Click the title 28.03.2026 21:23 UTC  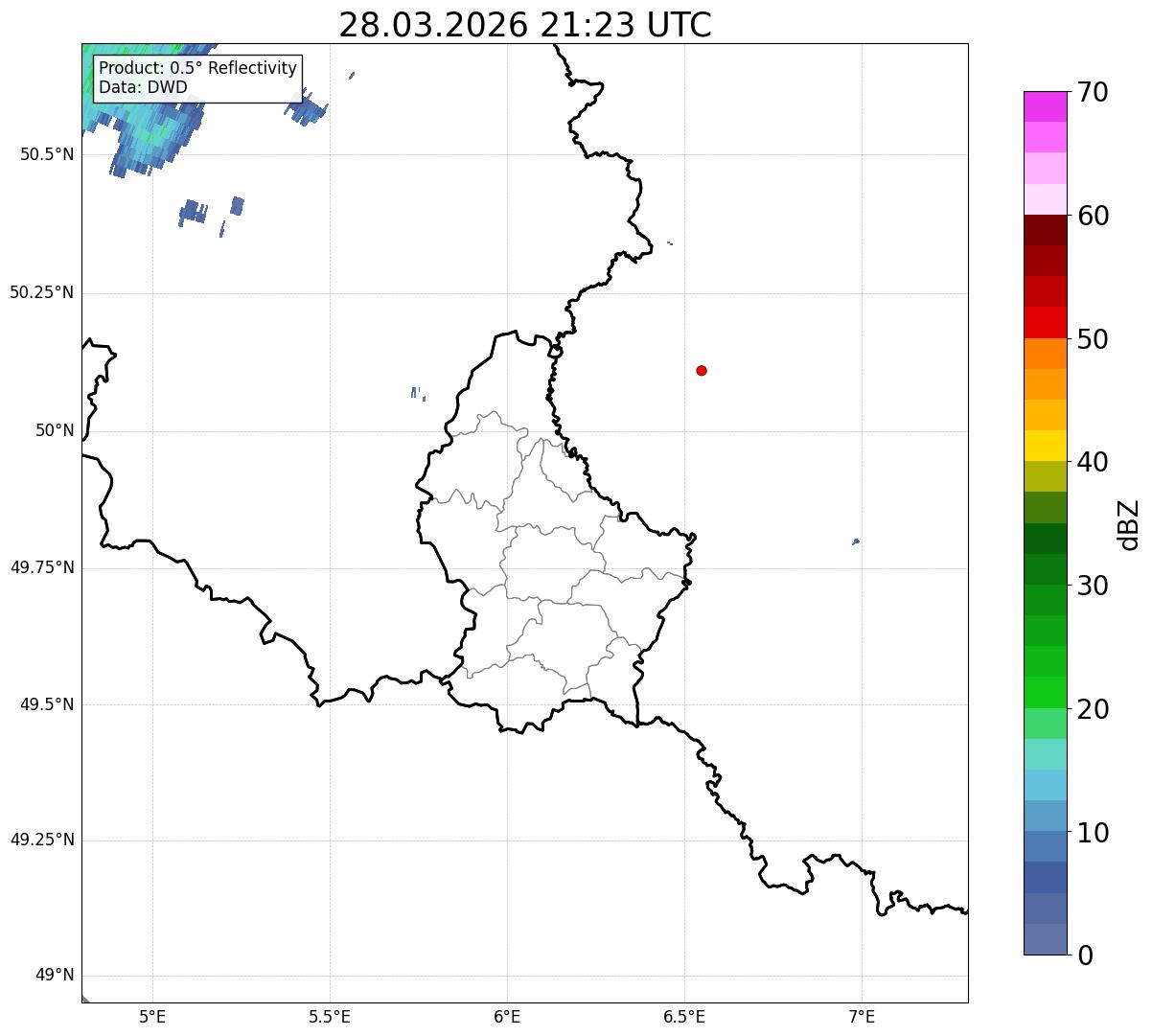525,24
